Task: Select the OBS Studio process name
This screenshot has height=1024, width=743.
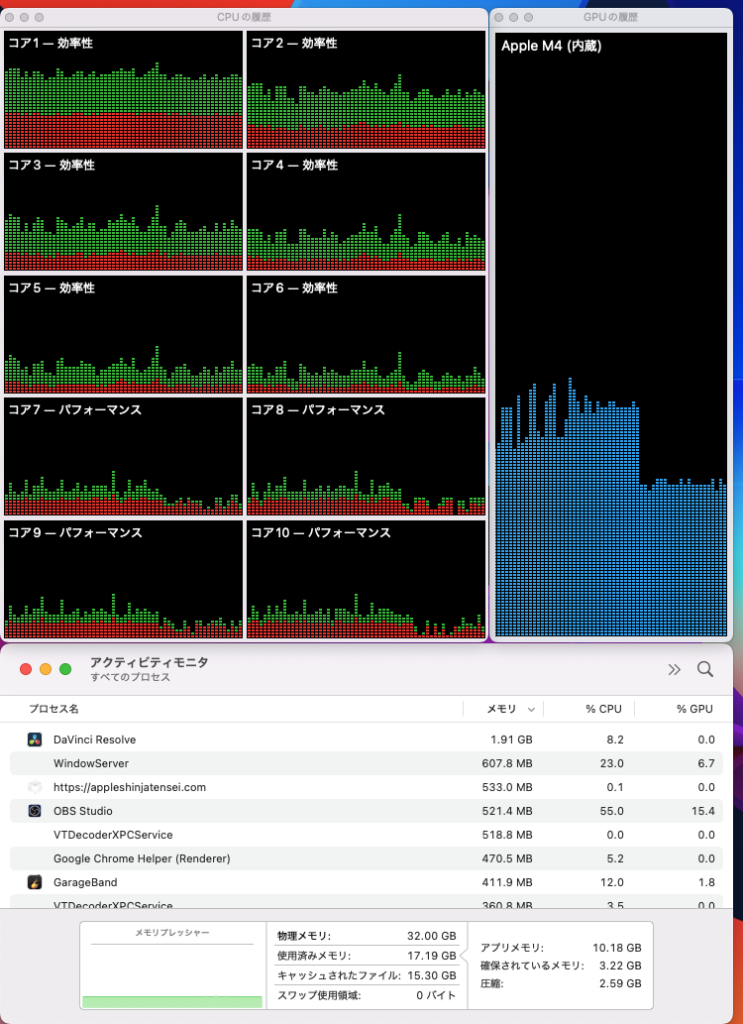Action: point(83,811)
